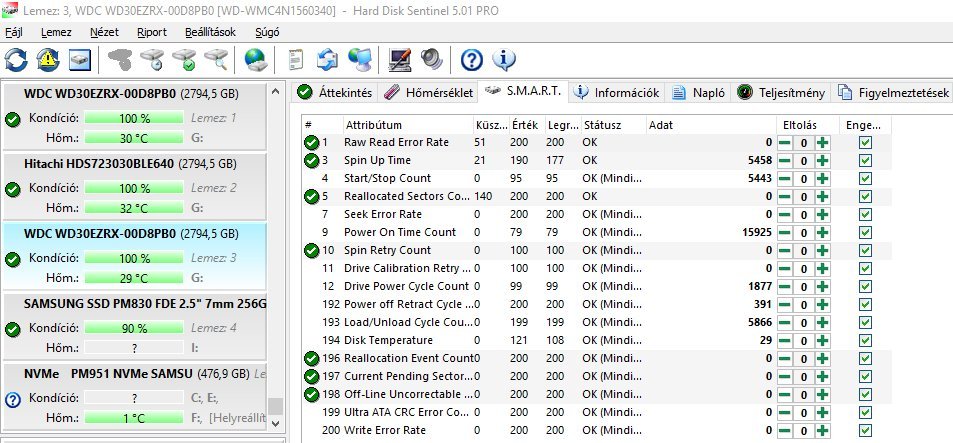Switch to the Áttekintés tab
Image resolution: width=953 pixels, height=443 pixels.
click(335, 92)
